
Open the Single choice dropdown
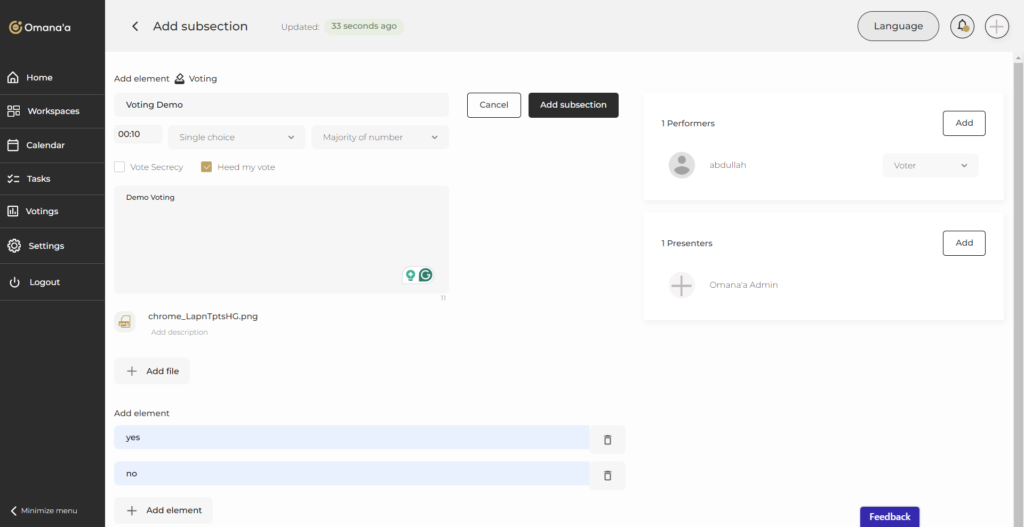[236, 137]
